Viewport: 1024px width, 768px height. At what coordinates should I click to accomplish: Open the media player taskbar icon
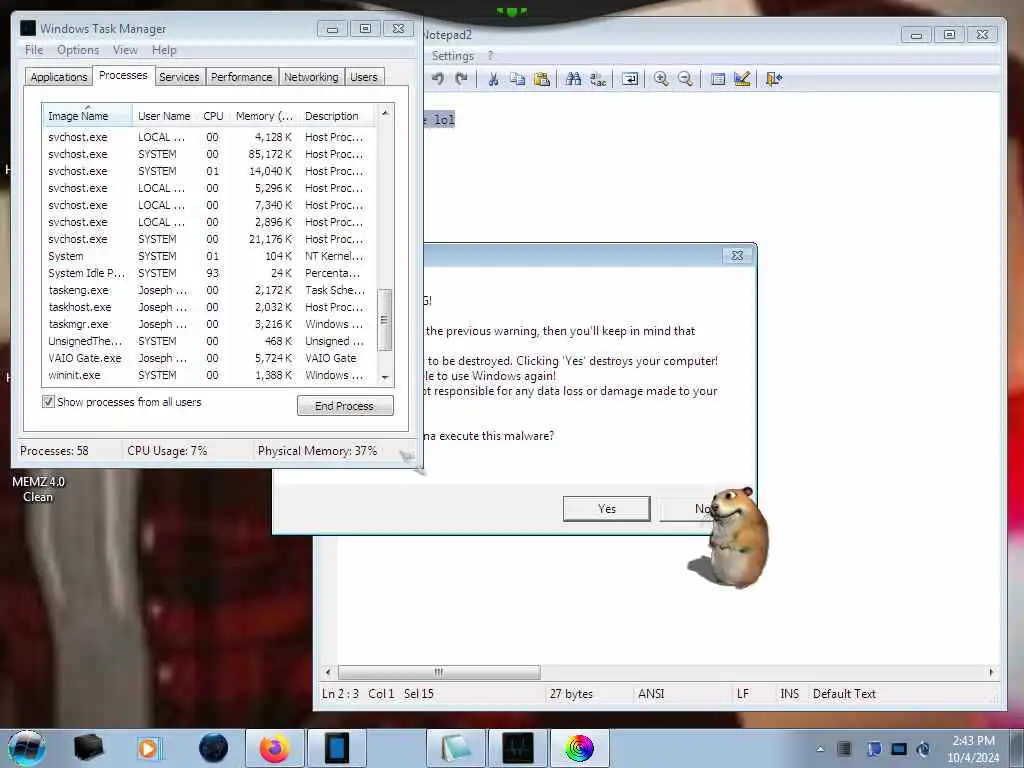[x=148, y=748]
